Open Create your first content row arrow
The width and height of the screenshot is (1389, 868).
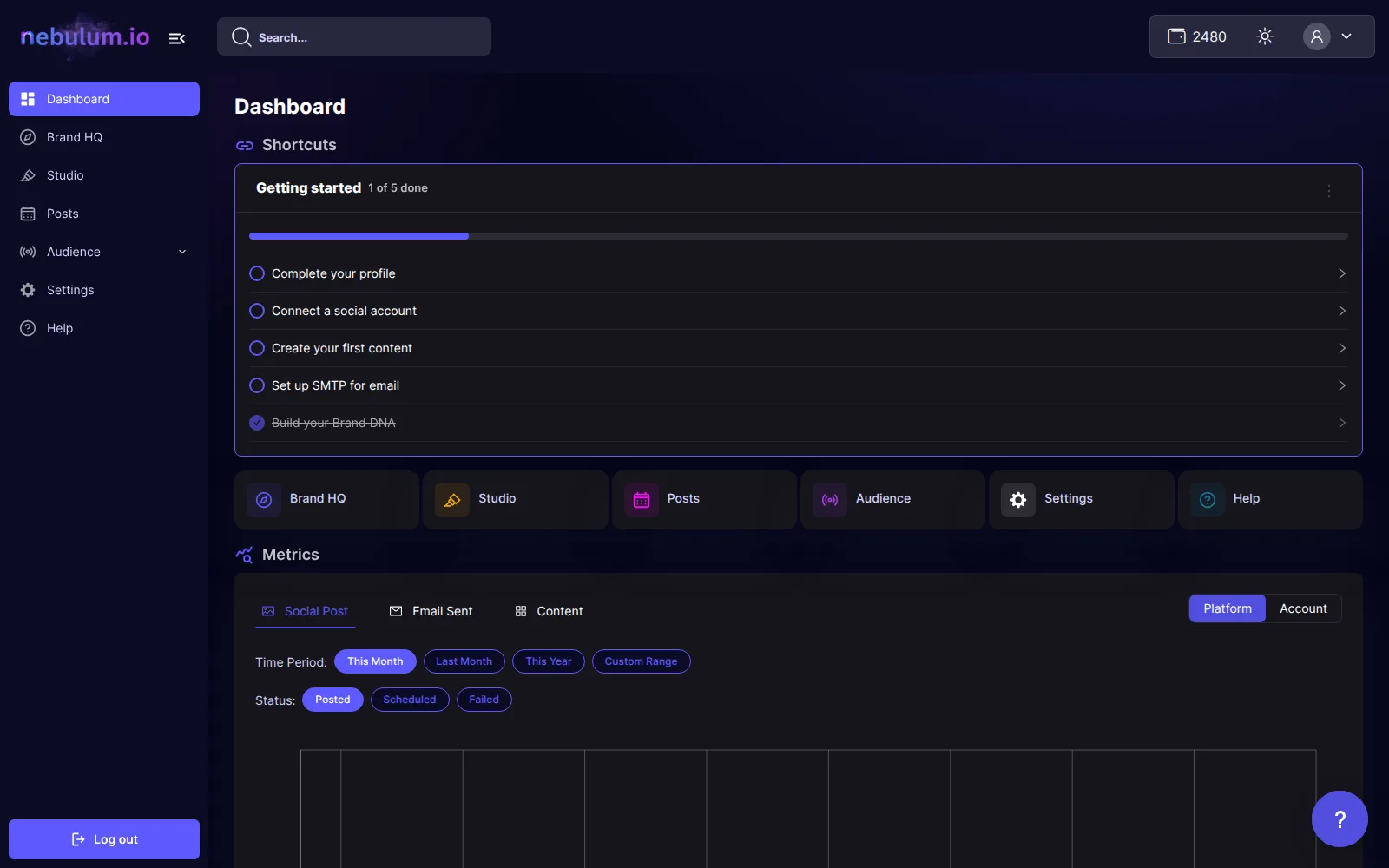1342,348
